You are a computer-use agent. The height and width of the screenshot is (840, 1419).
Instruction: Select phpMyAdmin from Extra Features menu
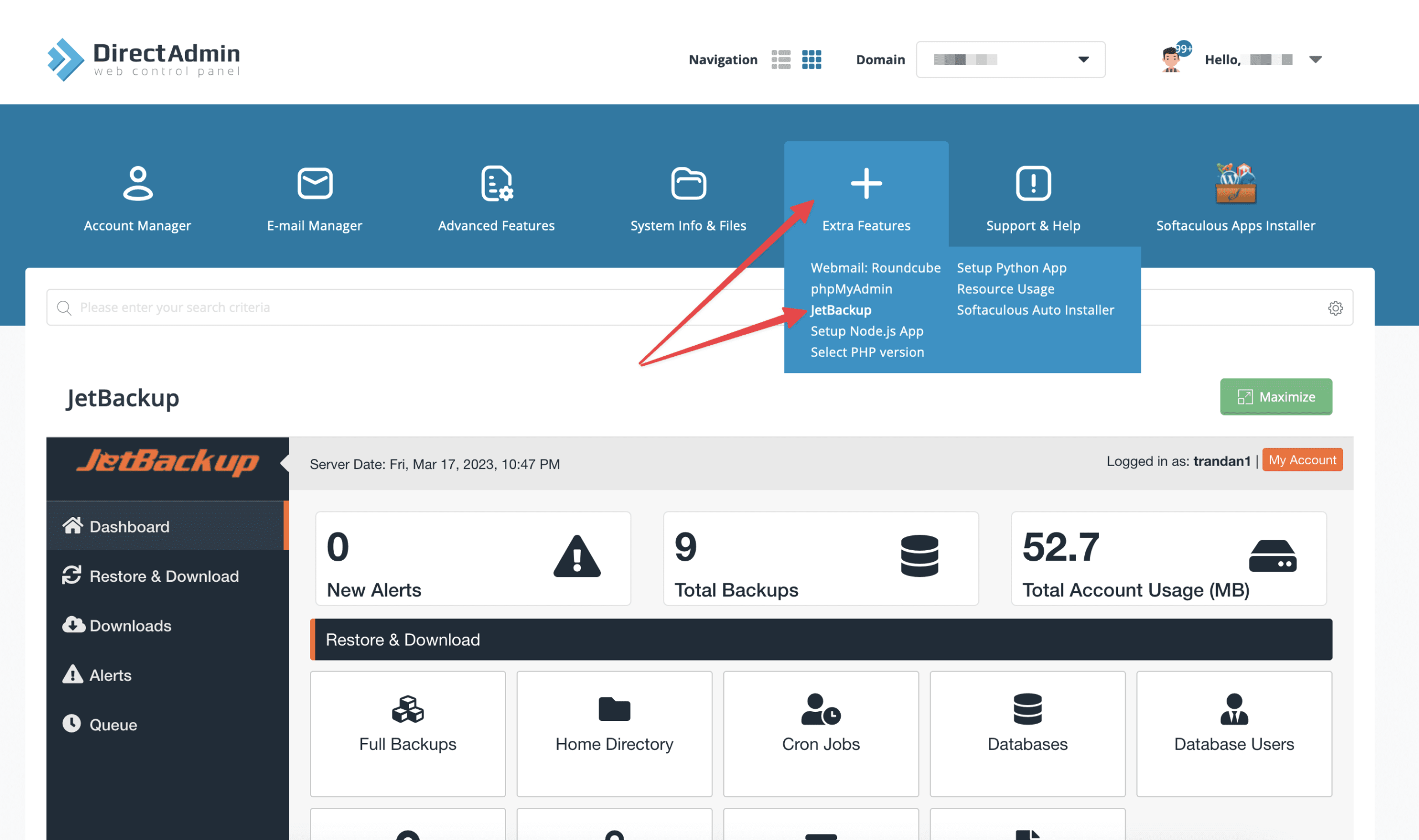point(851,289)
